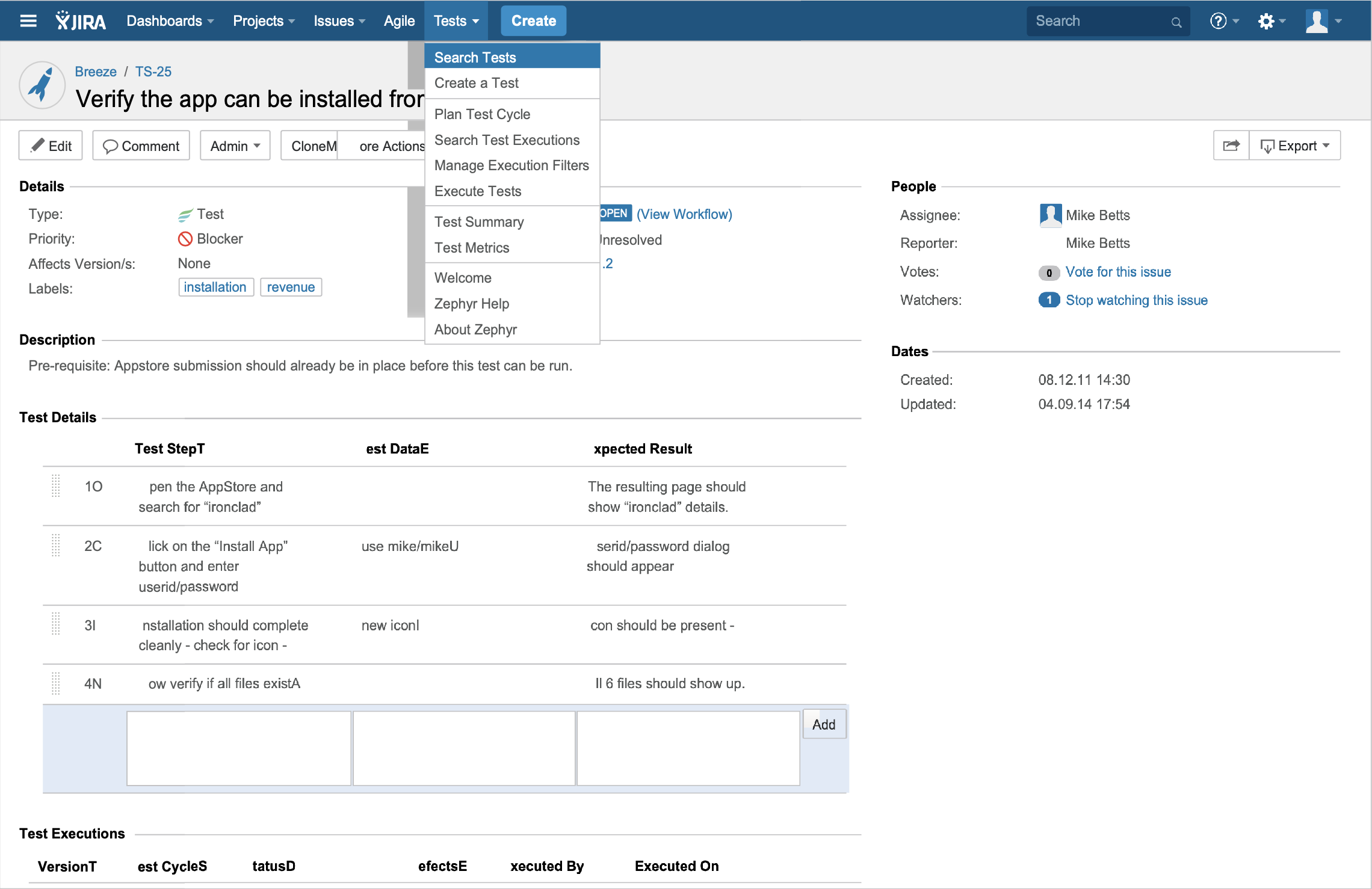Viewport: 1372px width, 889px height.
Task: Expand the Export dropdown
Action: tap(1295, 146)
